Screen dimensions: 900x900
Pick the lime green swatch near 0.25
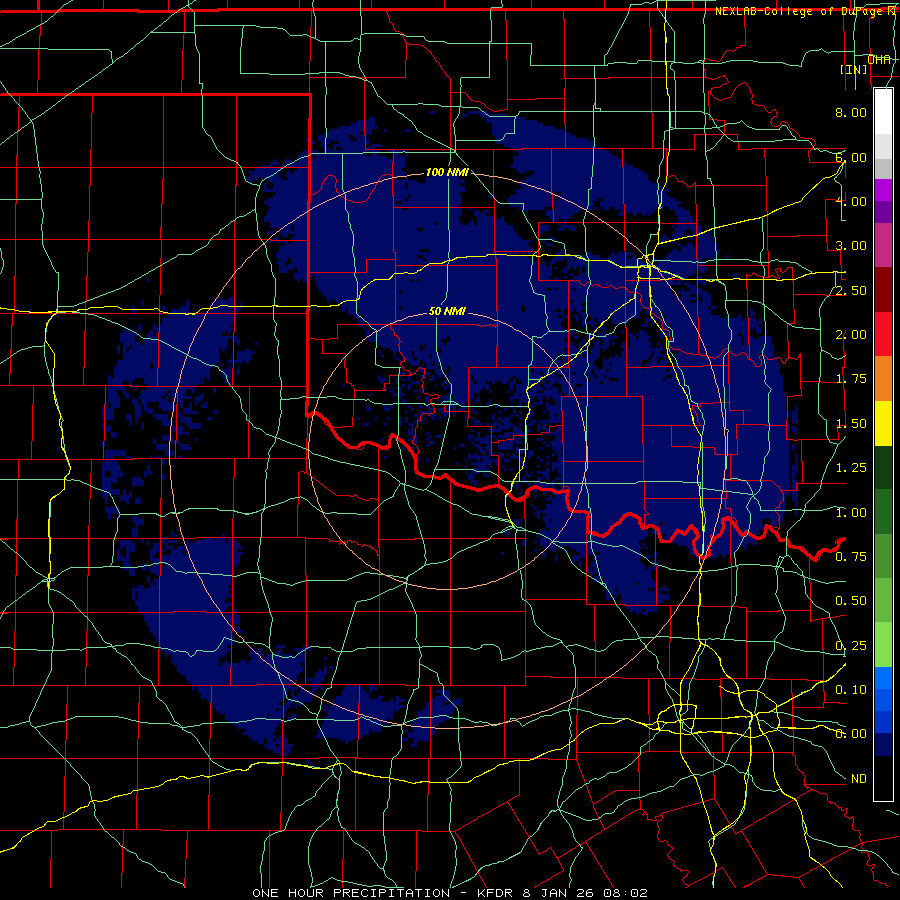[883, 645]
